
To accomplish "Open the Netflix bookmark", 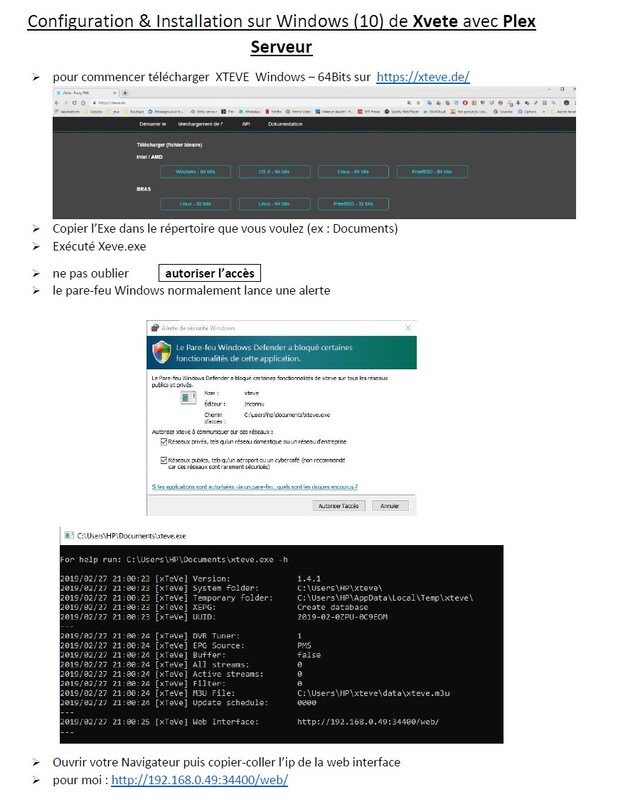I will click(274, 112).
